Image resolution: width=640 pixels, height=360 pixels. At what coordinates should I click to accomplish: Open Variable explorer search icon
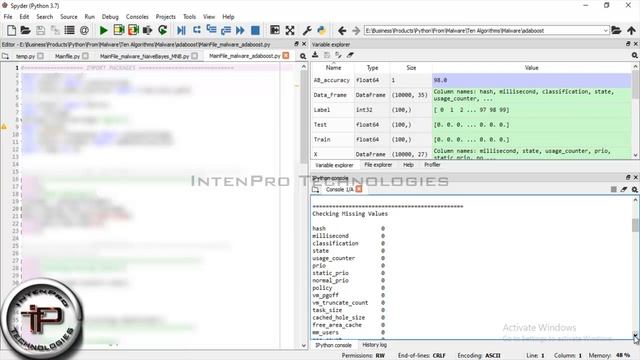pos(634,55)
